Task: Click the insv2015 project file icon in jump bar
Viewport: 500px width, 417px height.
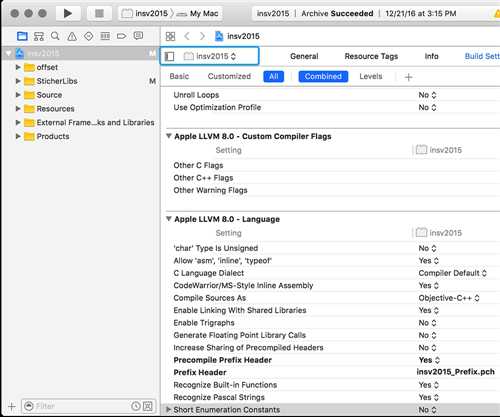Action: (x=219, y=36)
